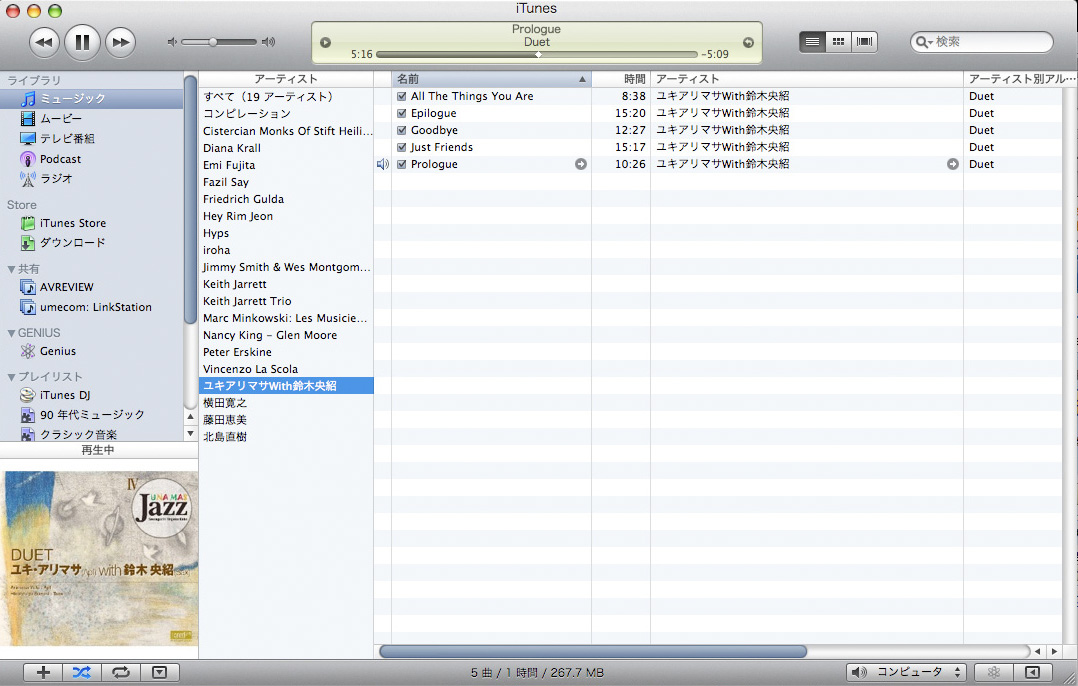Click the playback progress bar
Viewport: 1078px width, 686px height.
[x=537, y=54]
